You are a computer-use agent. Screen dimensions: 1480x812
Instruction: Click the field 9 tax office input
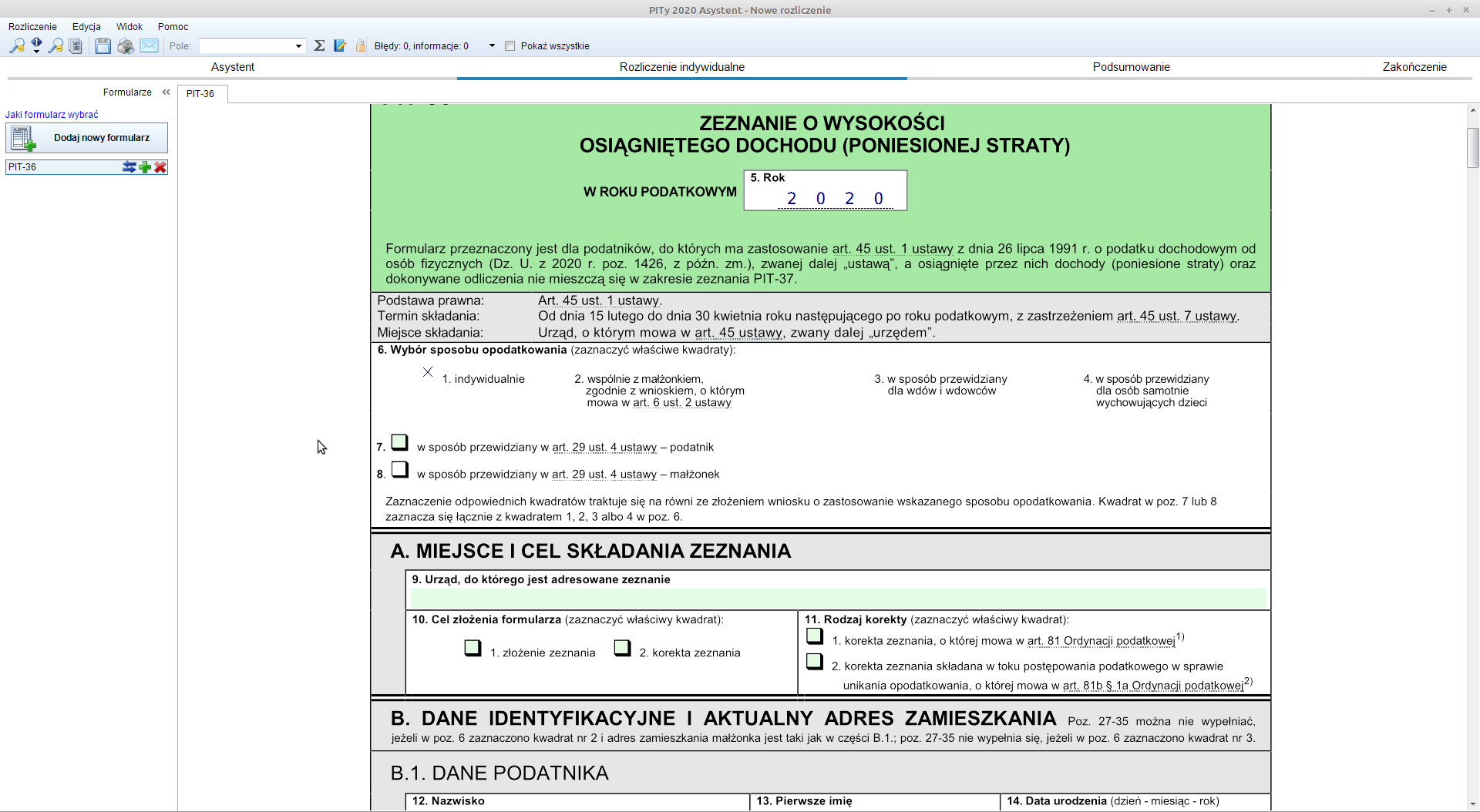[x=838, y=598]
